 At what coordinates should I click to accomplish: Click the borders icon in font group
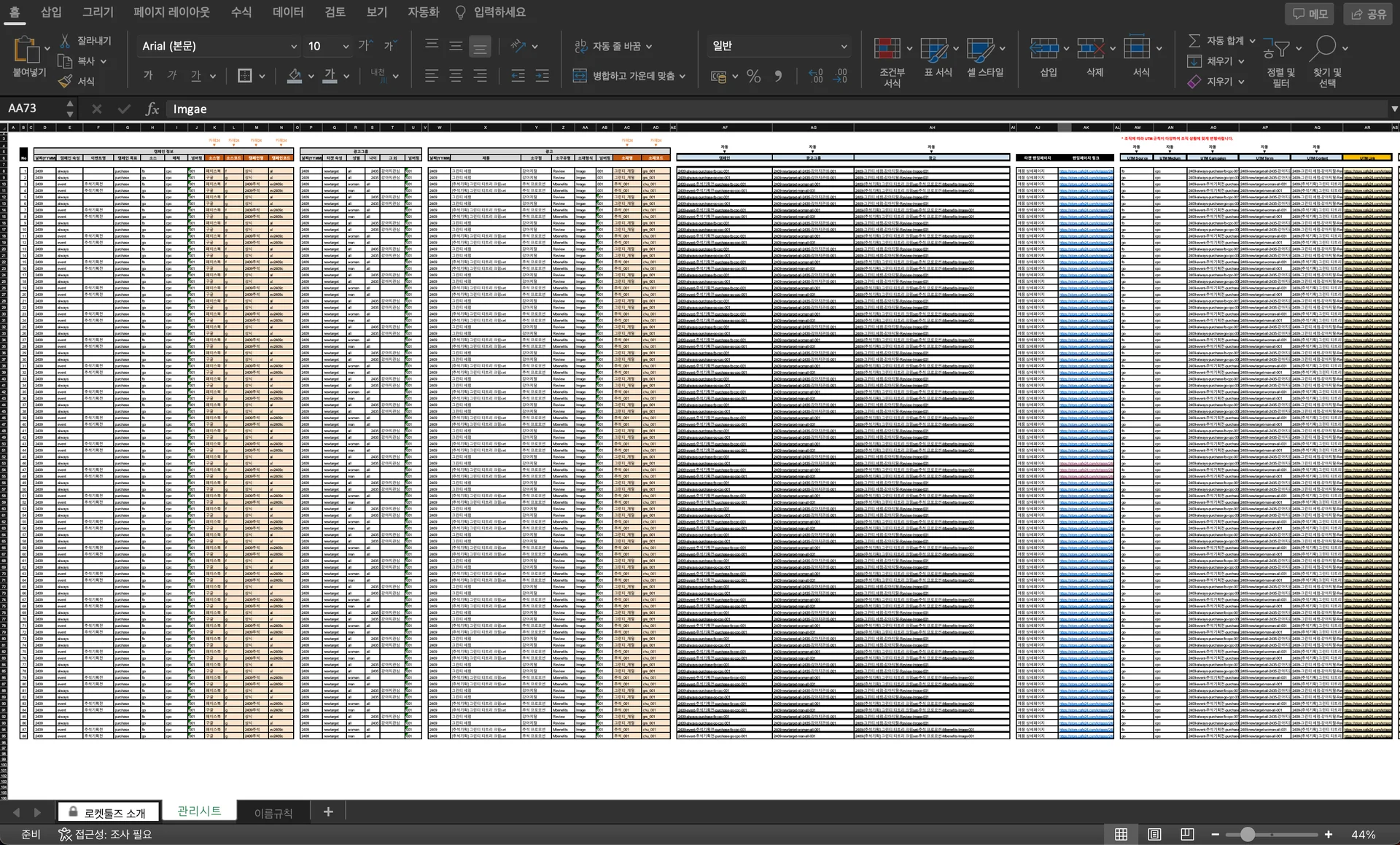click(x=245, y=76)
